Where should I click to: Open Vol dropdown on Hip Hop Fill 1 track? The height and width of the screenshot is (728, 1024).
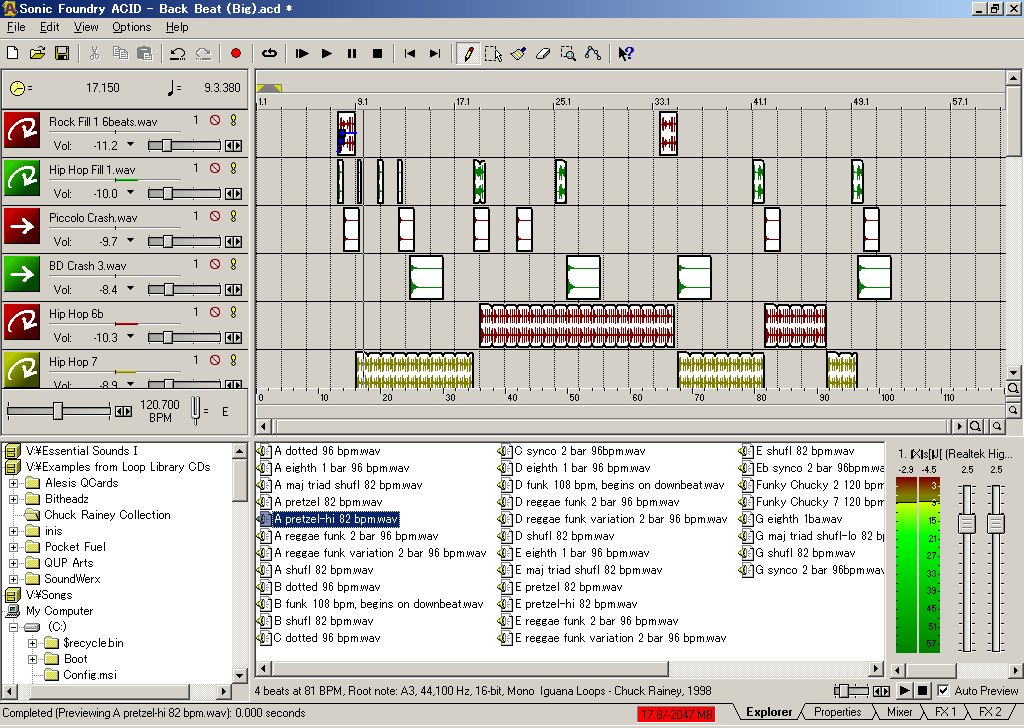coord(131,193)
